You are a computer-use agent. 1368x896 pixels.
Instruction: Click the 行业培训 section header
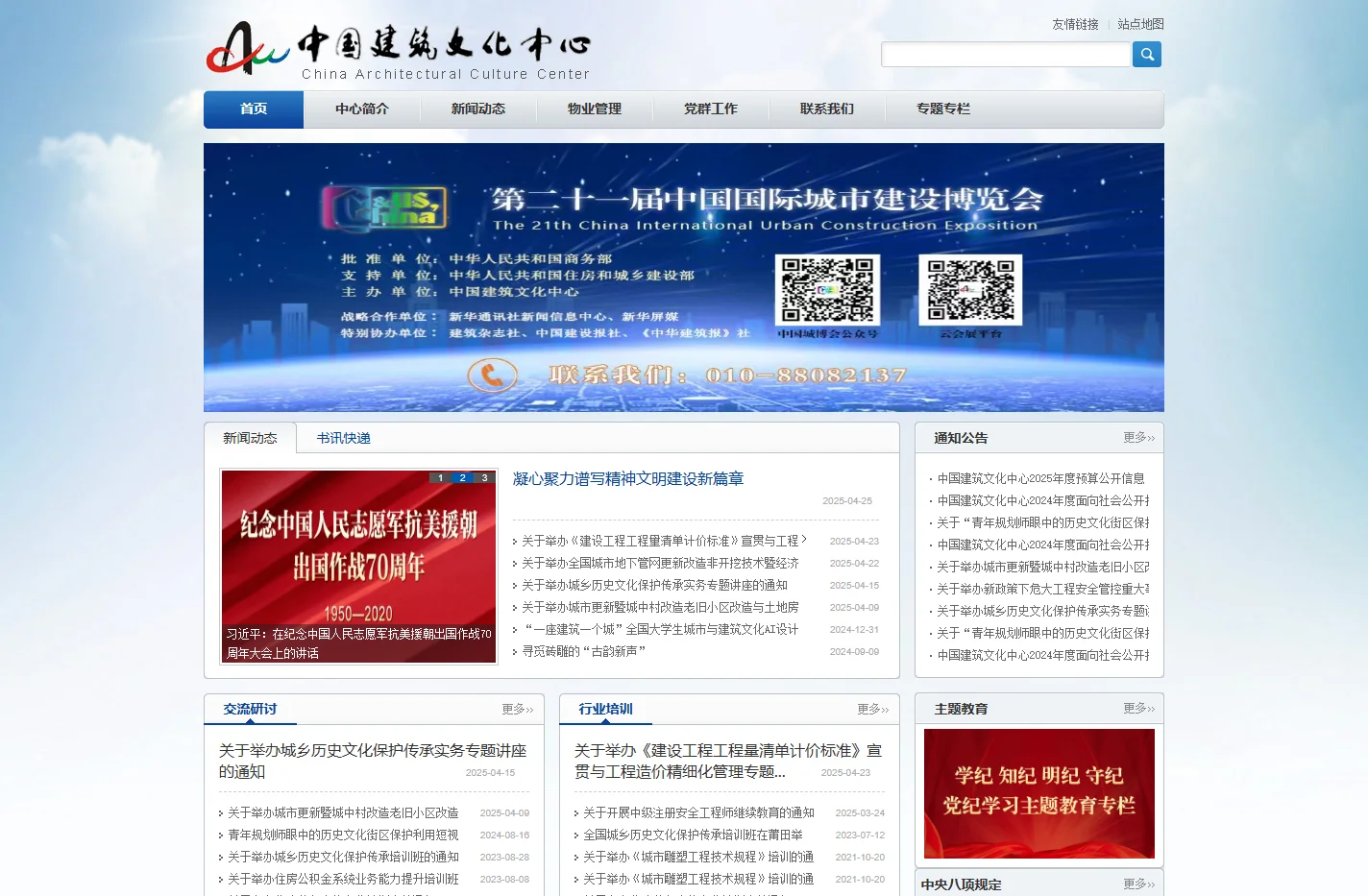(605, 709)
